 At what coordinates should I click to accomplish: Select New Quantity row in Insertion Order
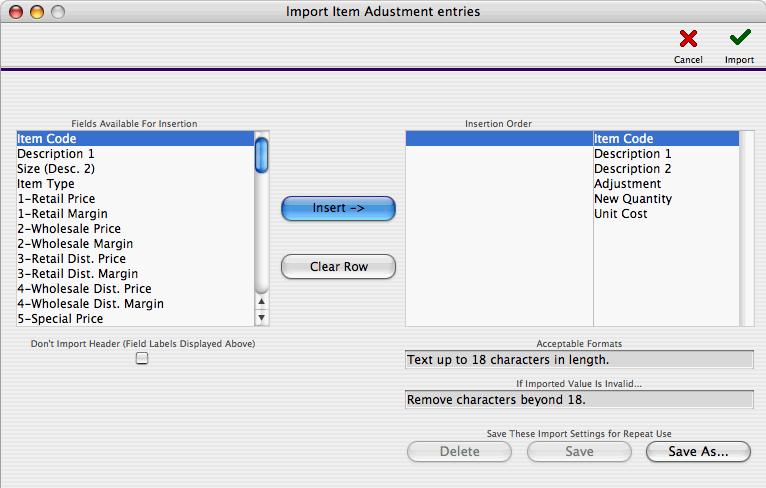(573, 199)
